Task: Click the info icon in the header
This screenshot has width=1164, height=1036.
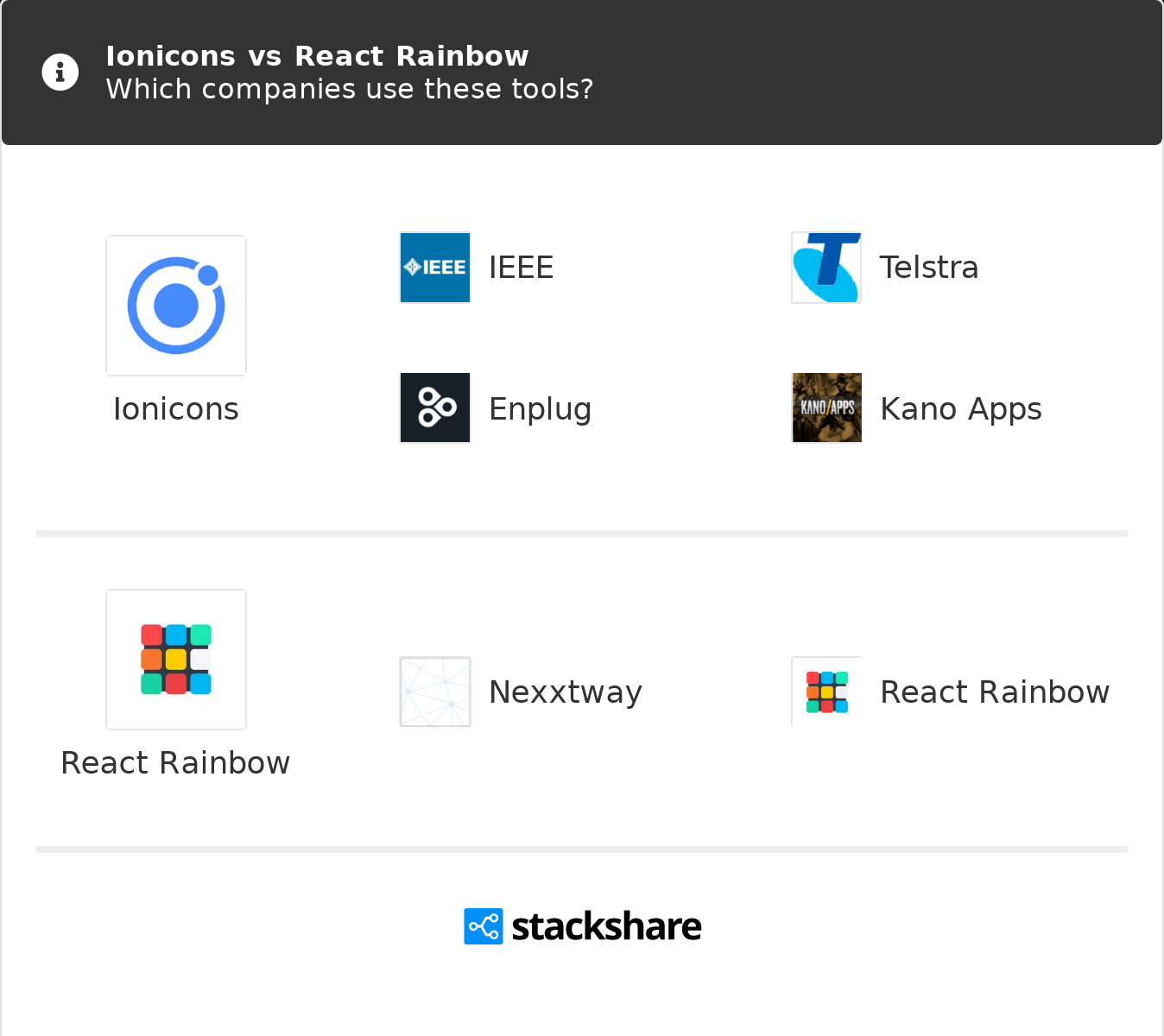Action: click(x=60, y=72)
